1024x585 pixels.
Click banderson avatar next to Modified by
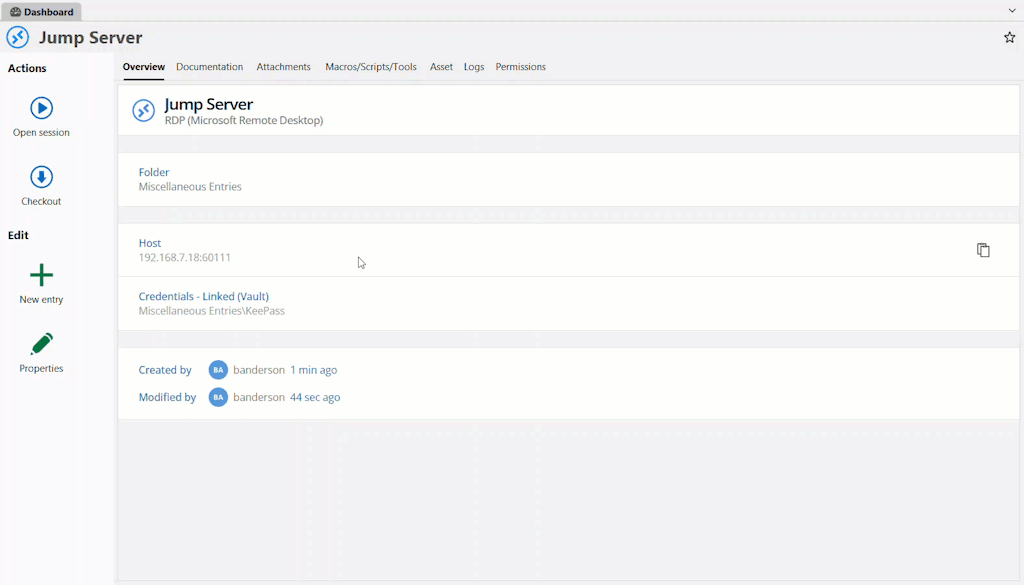coord(218,397)
